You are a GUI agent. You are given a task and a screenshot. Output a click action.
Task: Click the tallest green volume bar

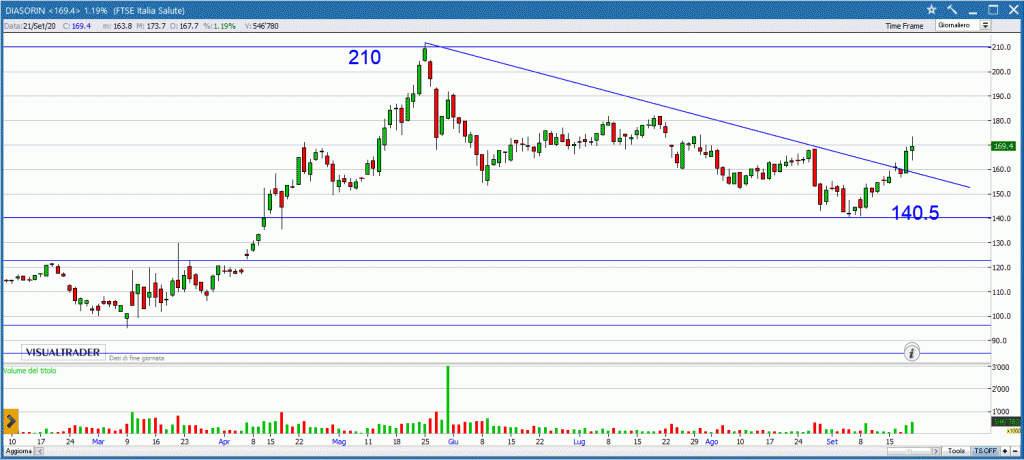click(x=448, y=399)
